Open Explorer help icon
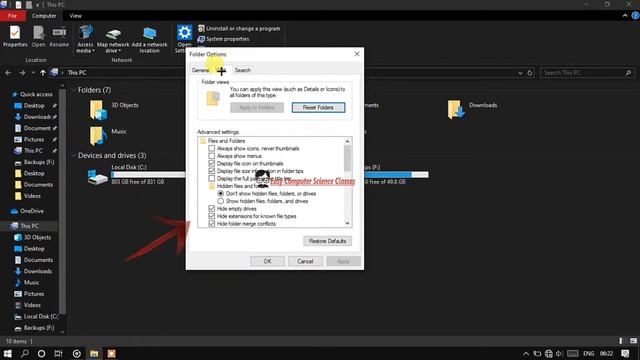This screenshot has width=640, height=360. tap(635, 16)
